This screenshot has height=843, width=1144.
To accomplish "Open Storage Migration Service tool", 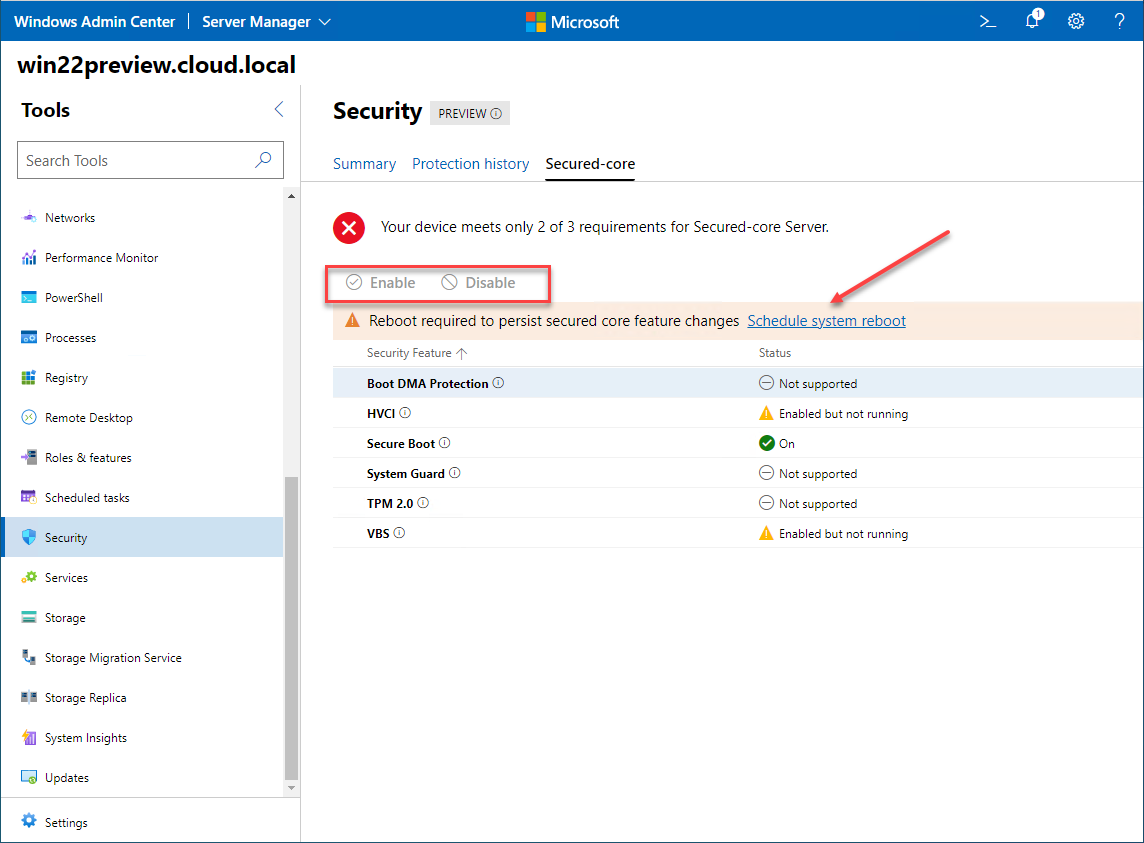I will click(144, 658).
